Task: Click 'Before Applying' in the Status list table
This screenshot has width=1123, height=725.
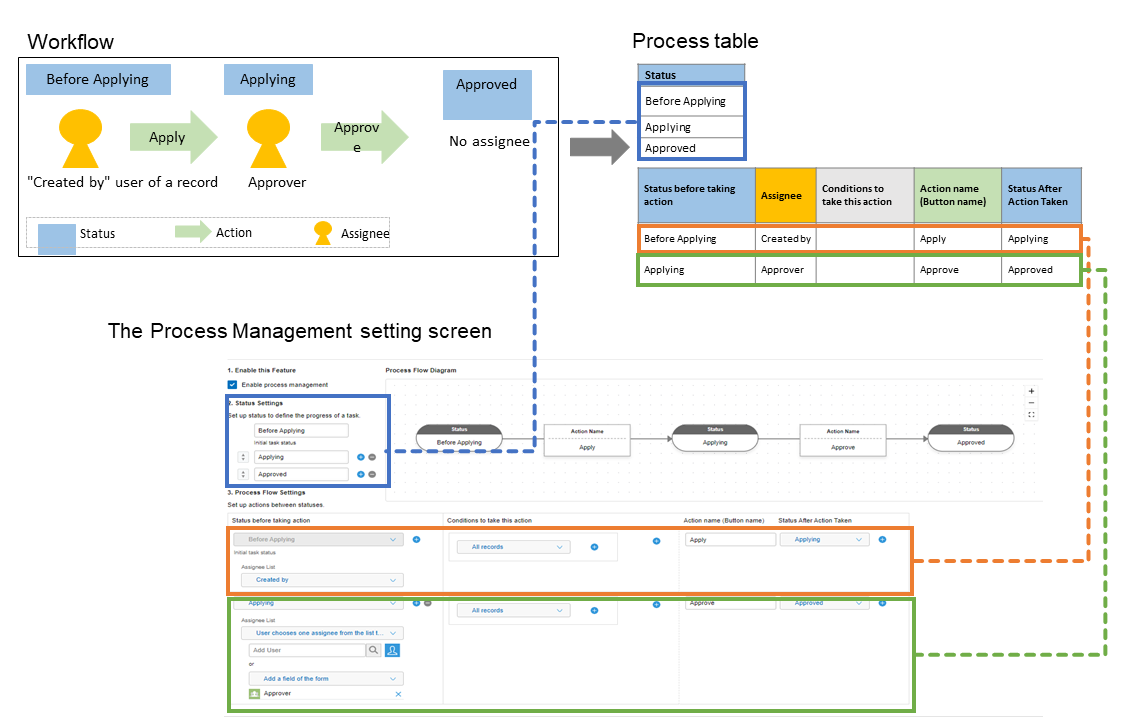Action: 692,101
